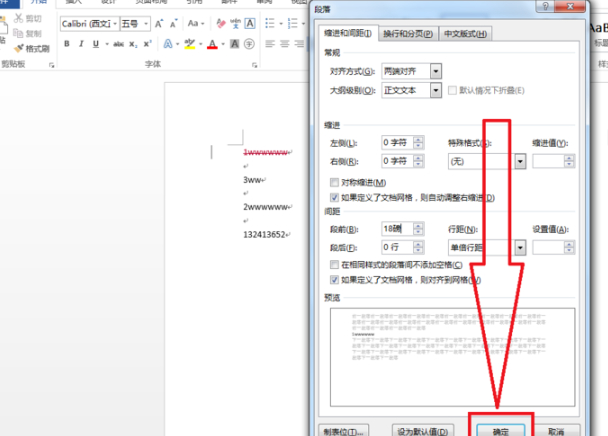Toggle Bold formatting in the ribbon
This screenshot has height=436, width=608.
67,44
